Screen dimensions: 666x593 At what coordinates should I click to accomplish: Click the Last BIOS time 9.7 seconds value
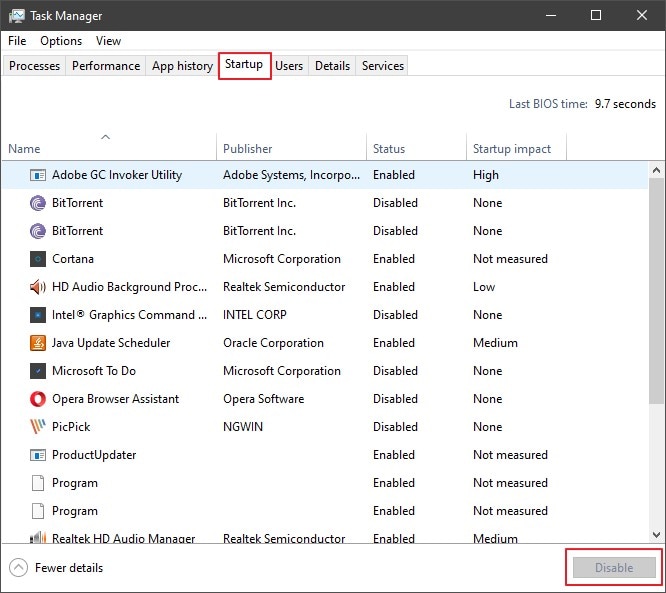(625, 104)
